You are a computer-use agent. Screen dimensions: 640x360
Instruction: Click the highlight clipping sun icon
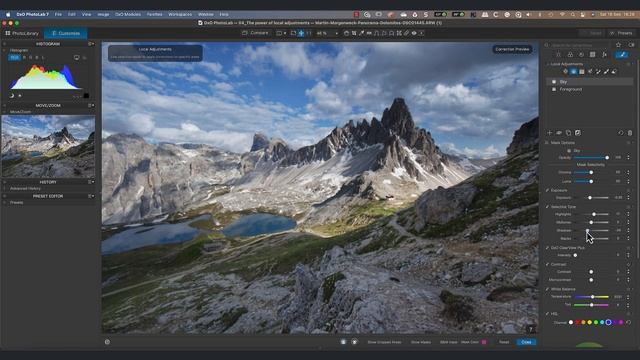tap(20, 96)
